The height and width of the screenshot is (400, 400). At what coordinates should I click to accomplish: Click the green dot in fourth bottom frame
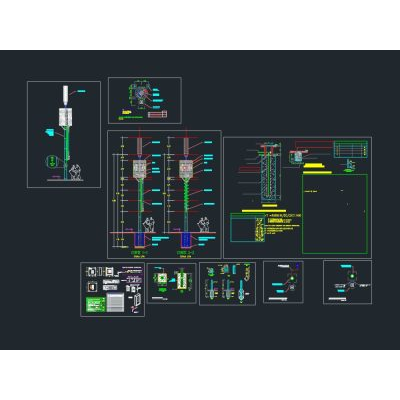[292, 278]
